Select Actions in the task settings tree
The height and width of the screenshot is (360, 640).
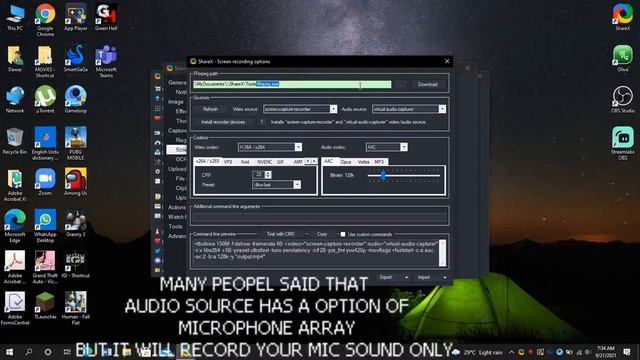177,207
